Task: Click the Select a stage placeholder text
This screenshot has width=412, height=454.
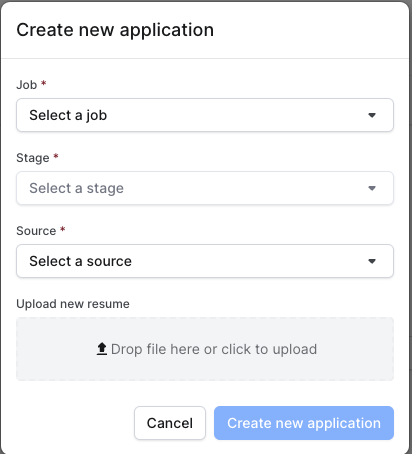Action: [76, 188]
